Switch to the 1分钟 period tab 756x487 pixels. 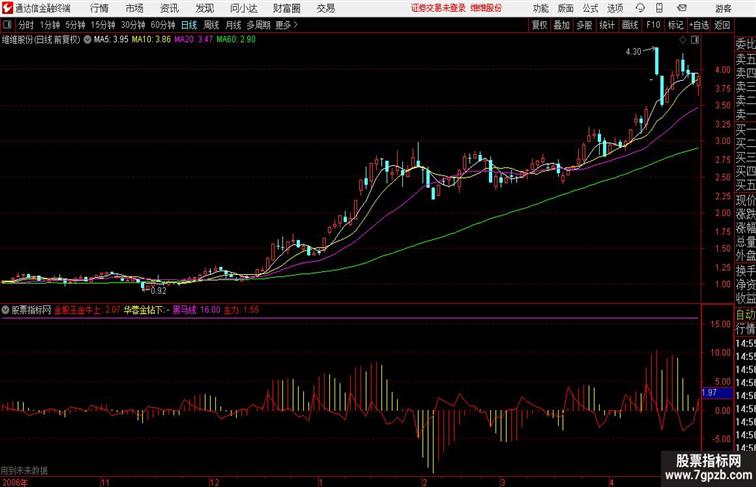[50, 25]
